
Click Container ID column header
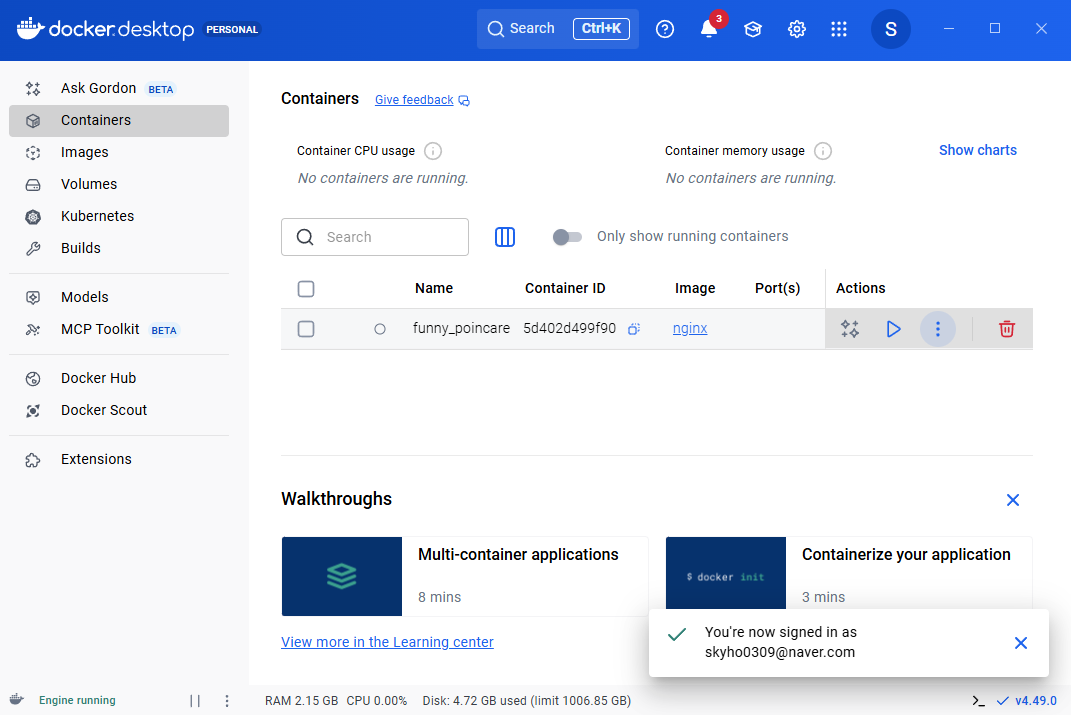(x=565, y=288)
